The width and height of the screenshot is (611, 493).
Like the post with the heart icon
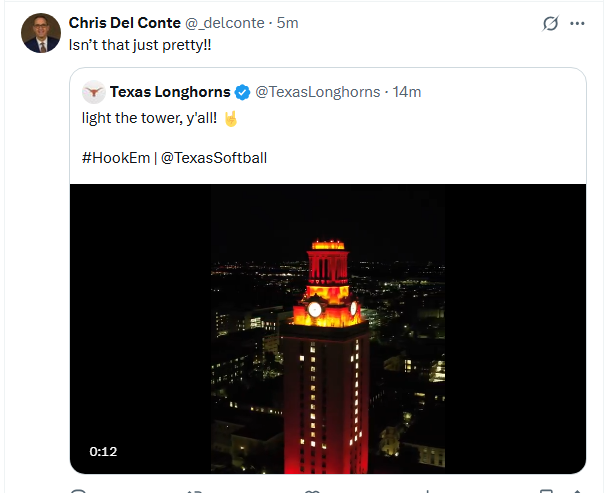[x=312, y=491]
